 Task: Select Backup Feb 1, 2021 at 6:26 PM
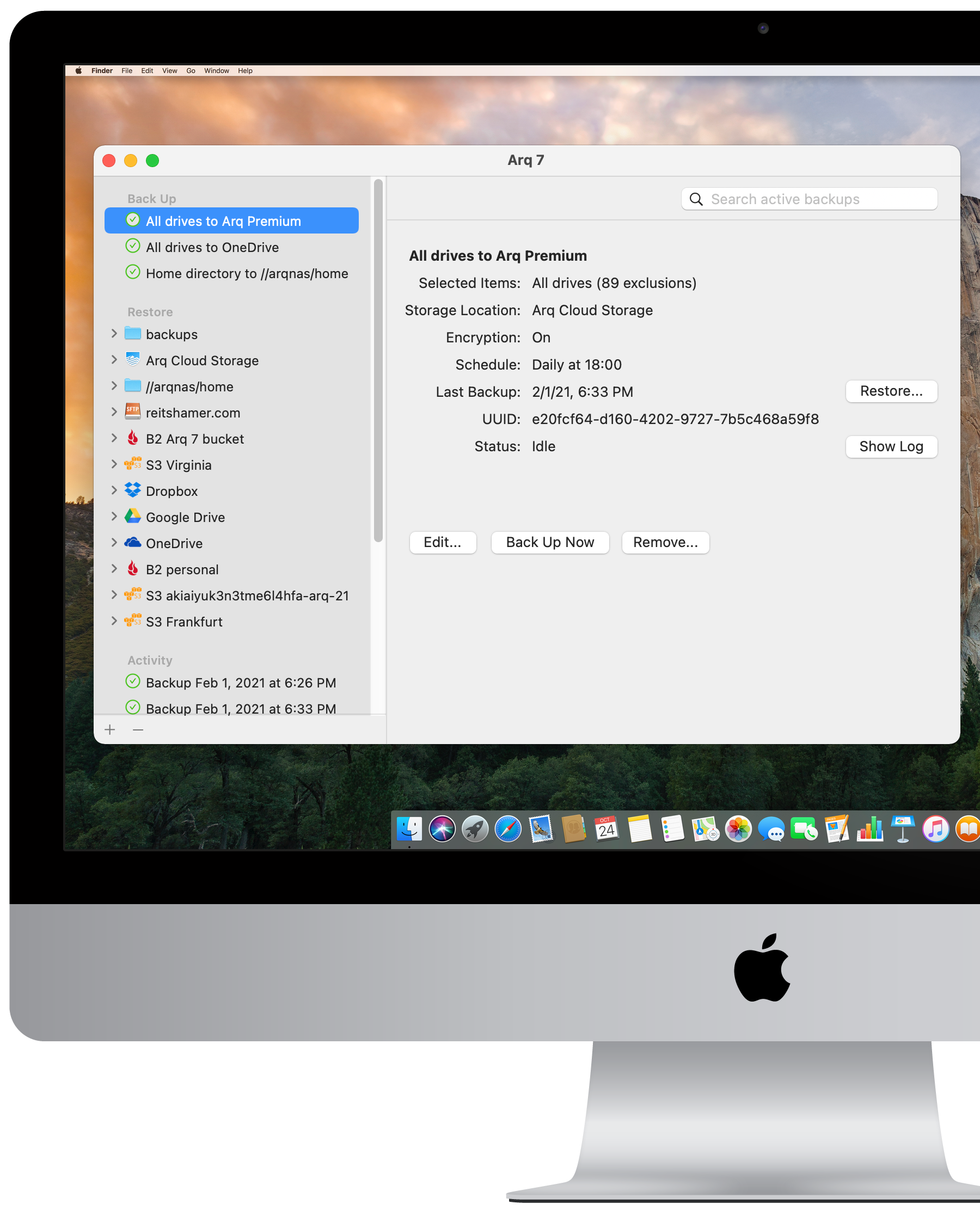tap(231, 682)
